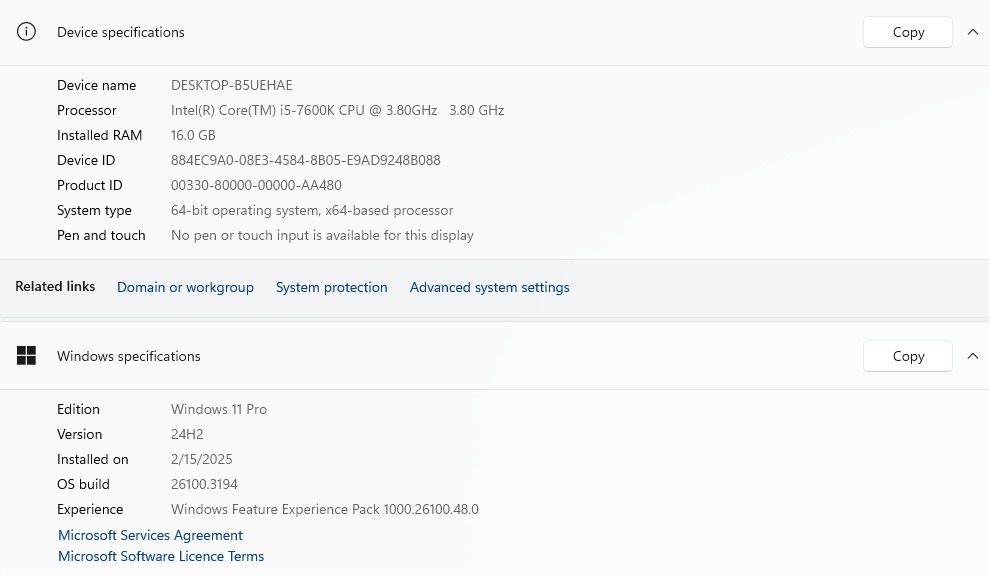Select the device name DESKTOP-B5UEHAE
The width and height of the screenshot is (989, 575).
click(231, 85)
